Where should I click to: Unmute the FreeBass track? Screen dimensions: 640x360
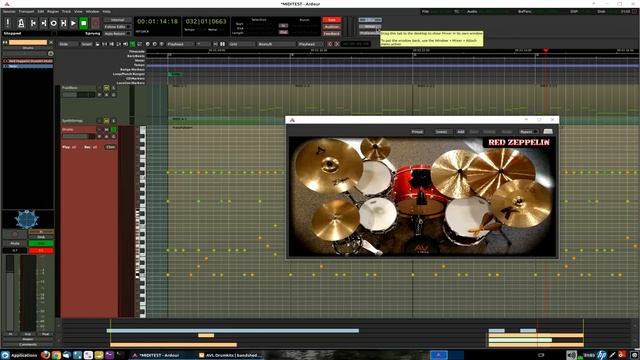(x=107, y=88)
